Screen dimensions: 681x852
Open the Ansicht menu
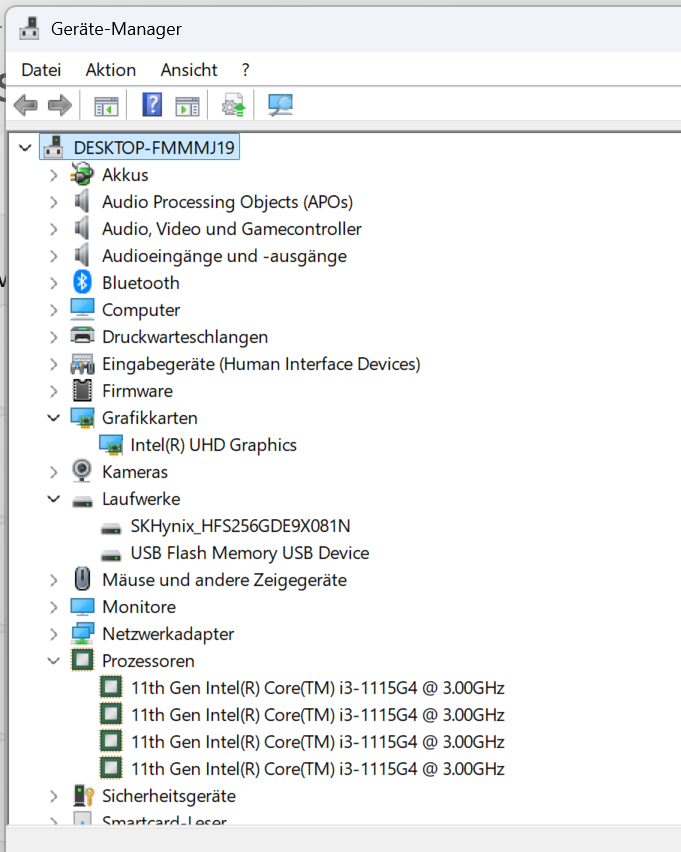tap(189, 70)
